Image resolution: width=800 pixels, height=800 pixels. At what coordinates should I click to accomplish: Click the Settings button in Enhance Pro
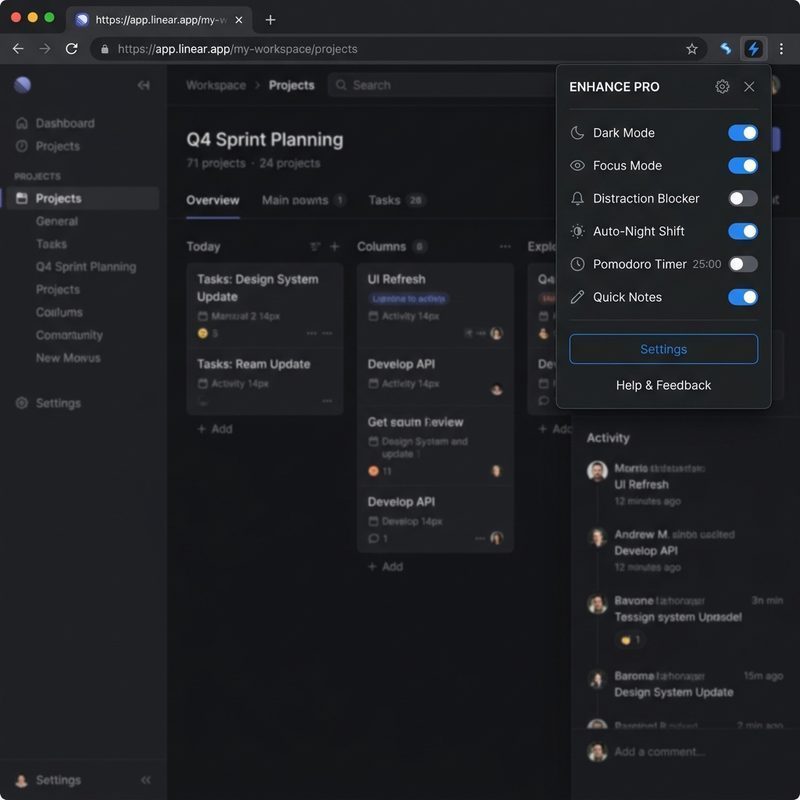pyautogui.click(x=663, y=349)
